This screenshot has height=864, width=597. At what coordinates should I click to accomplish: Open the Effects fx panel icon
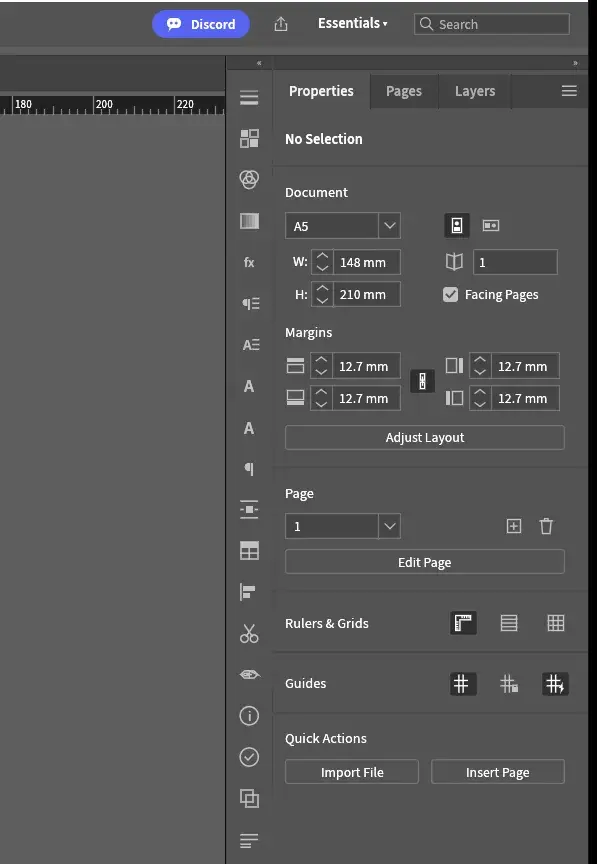point(249,262)
